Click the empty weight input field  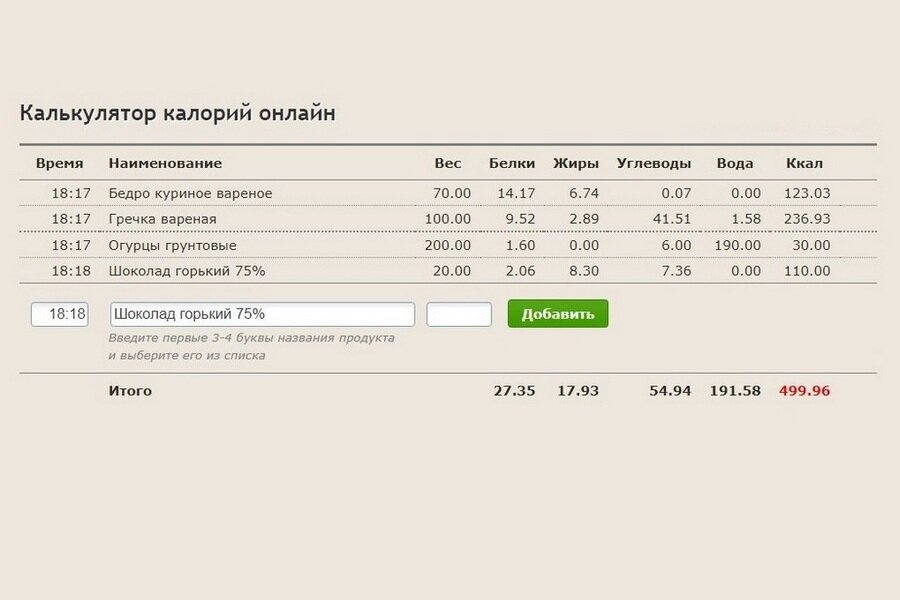point(459,315)
